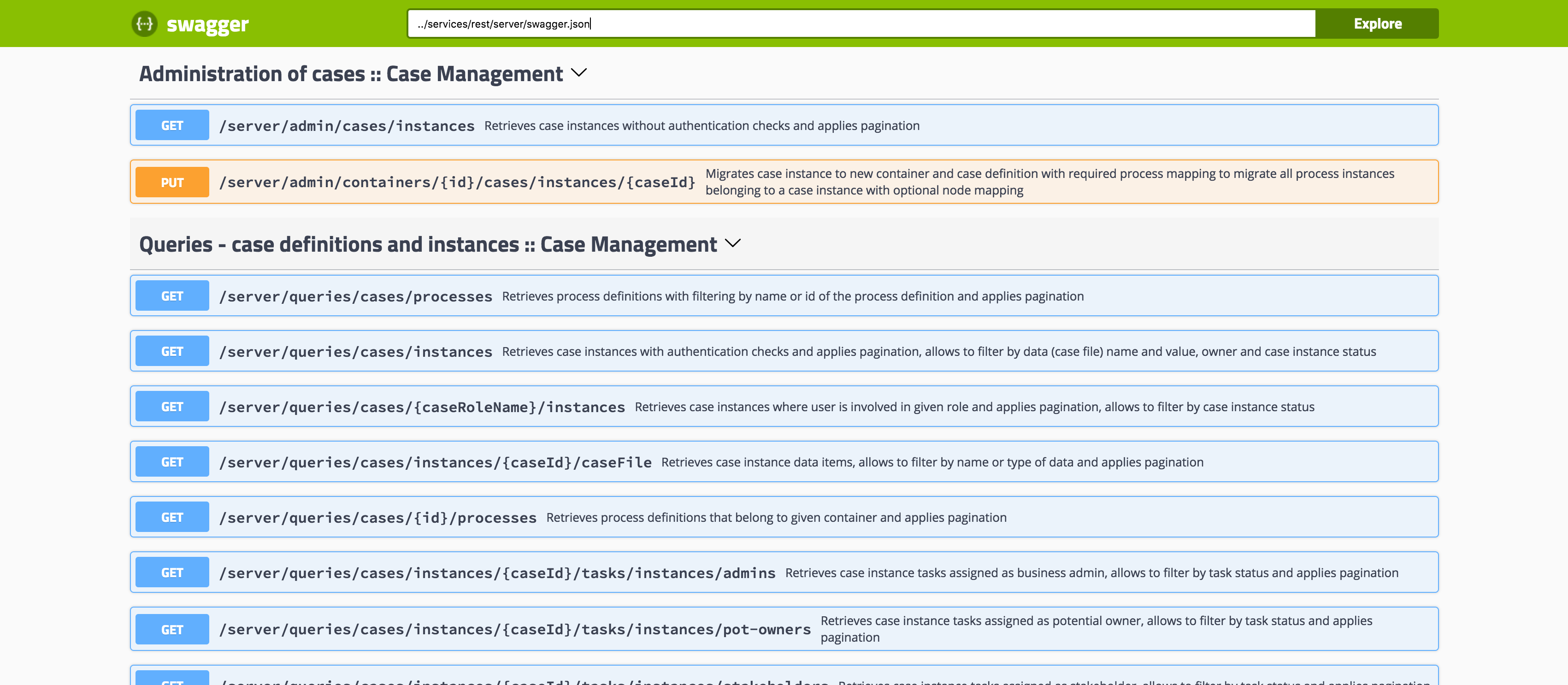Click the swagger.json URL input field
Viewport: 1568px width, 685px height.
[x=861, y=24]
